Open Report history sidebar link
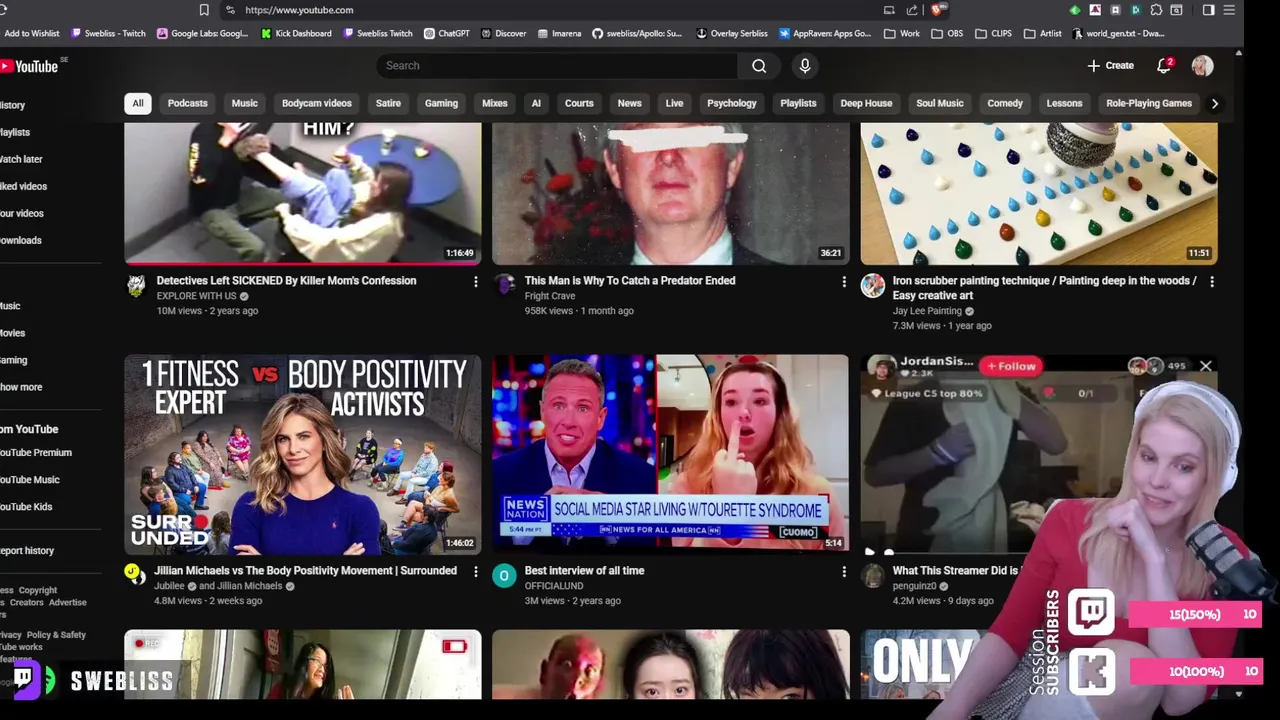 pos(27,551)
